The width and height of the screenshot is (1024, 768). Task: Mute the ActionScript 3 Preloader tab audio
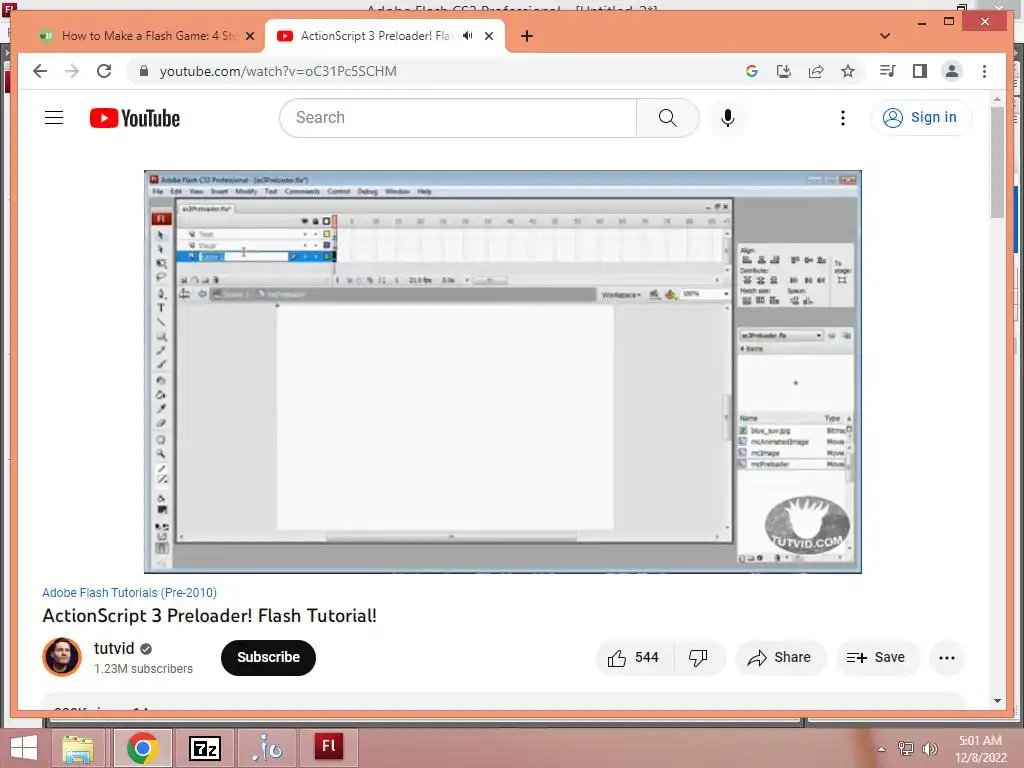pos(468,36)
